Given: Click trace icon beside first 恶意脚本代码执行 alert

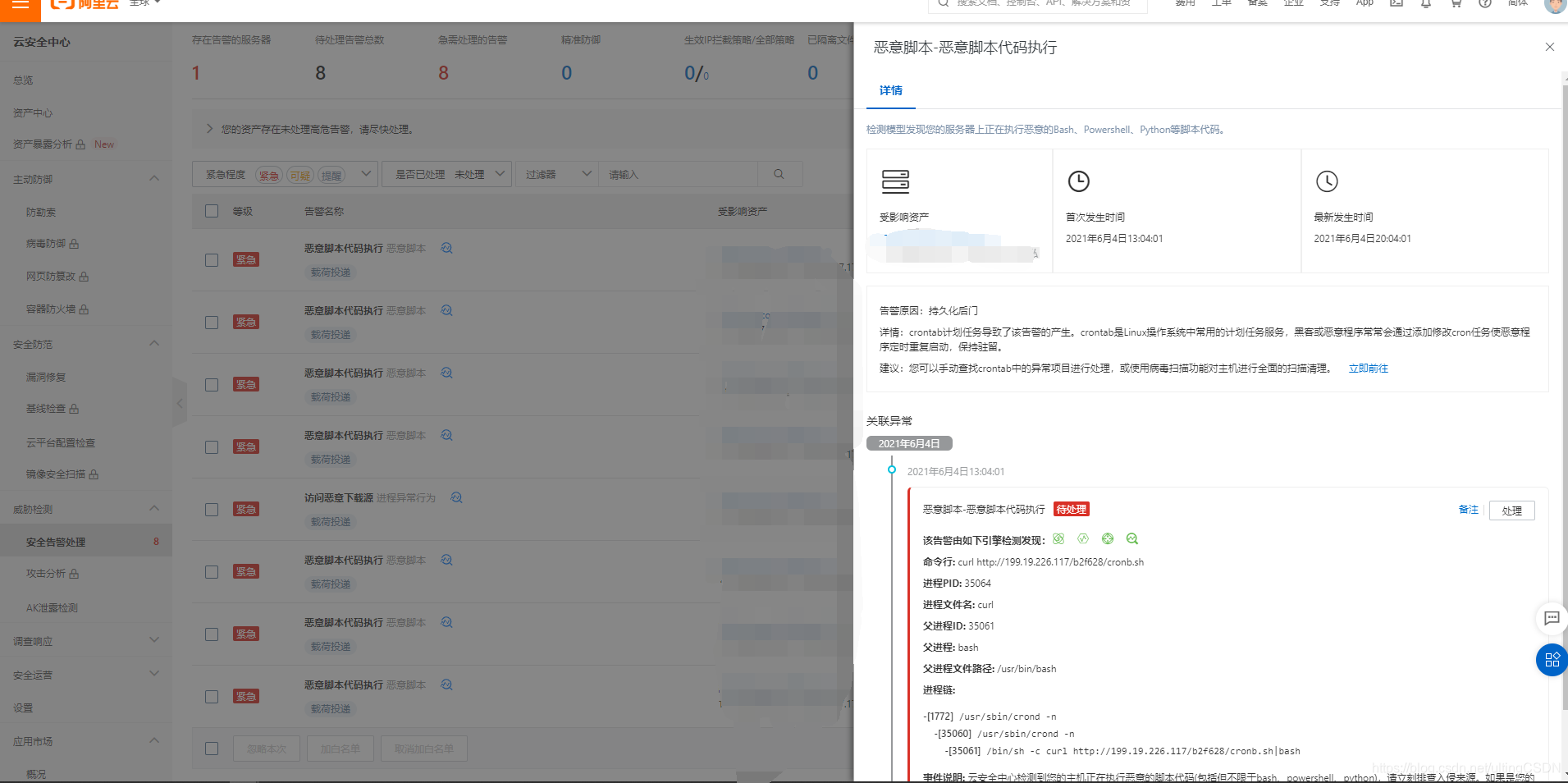Looking at the screenshot, I should [446, 247].
